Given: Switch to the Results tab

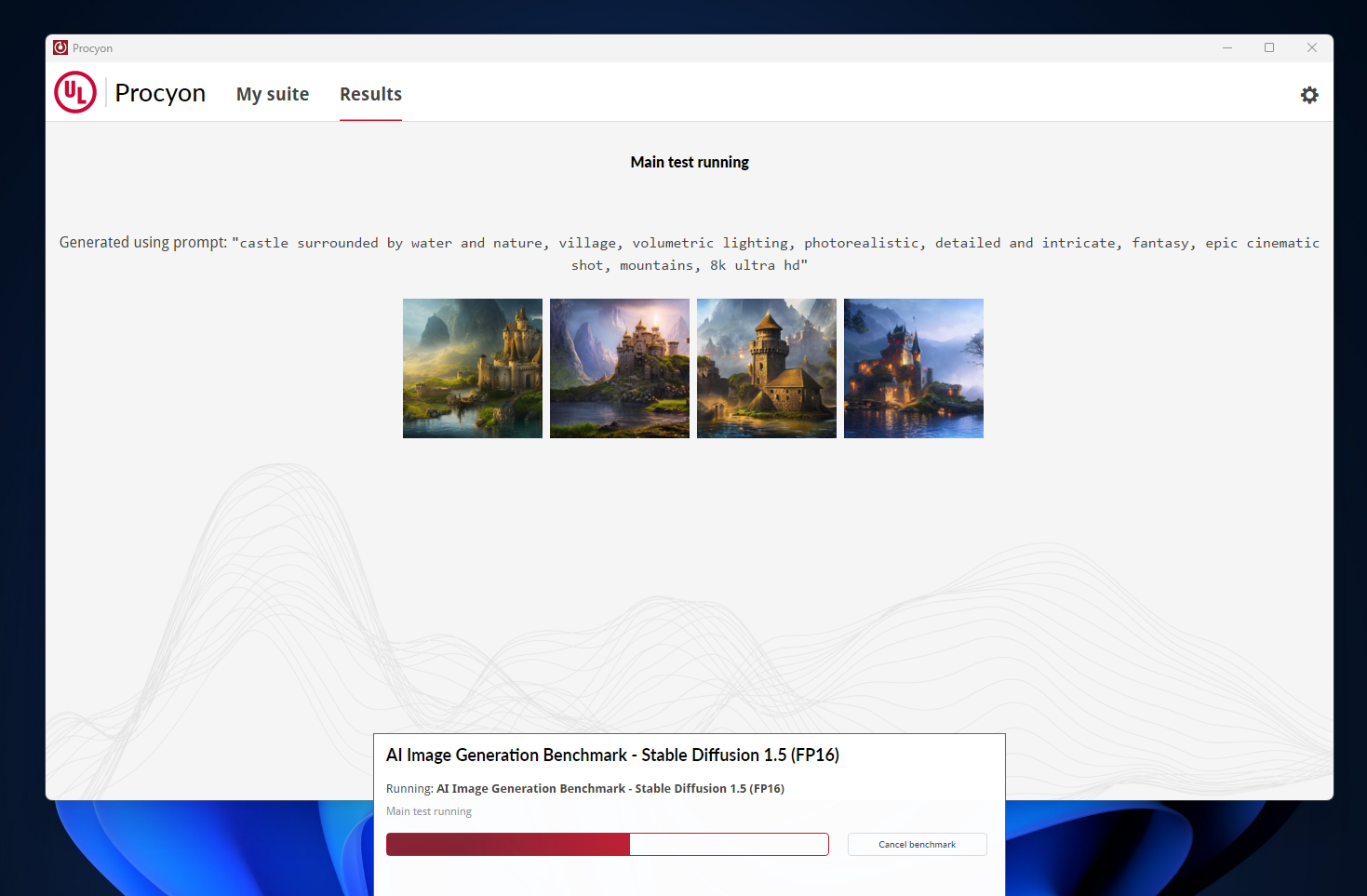Looking at the screenshot, I should pyautogui.click(x=370, y=94).
